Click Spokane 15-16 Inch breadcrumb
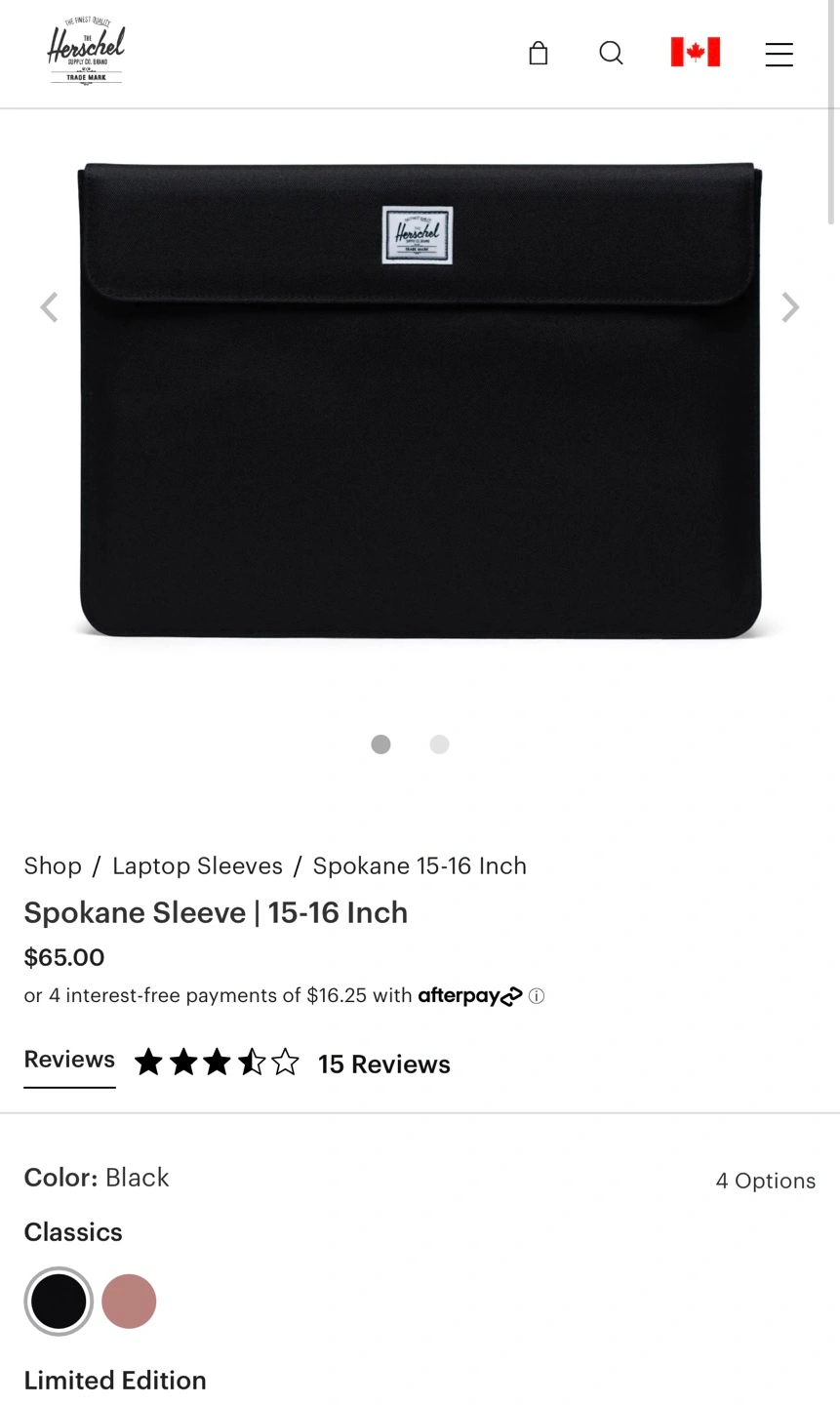 (x=420, y=866)
